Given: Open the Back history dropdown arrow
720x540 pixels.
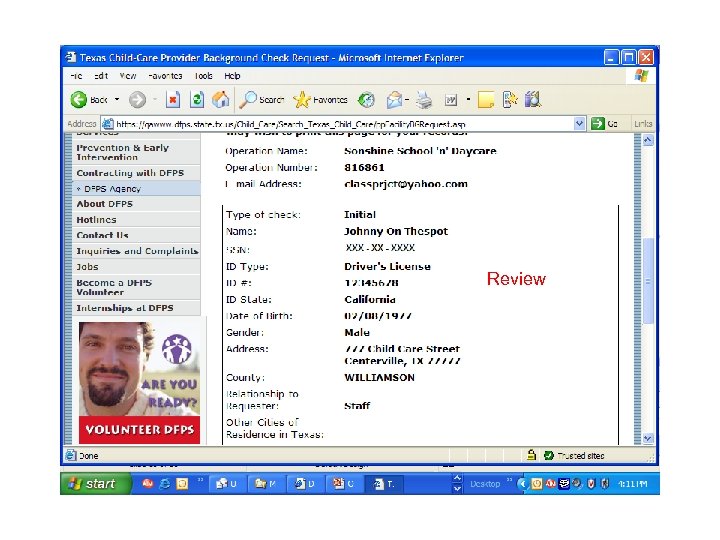Looking at the screenshot, I should (117, 100).
